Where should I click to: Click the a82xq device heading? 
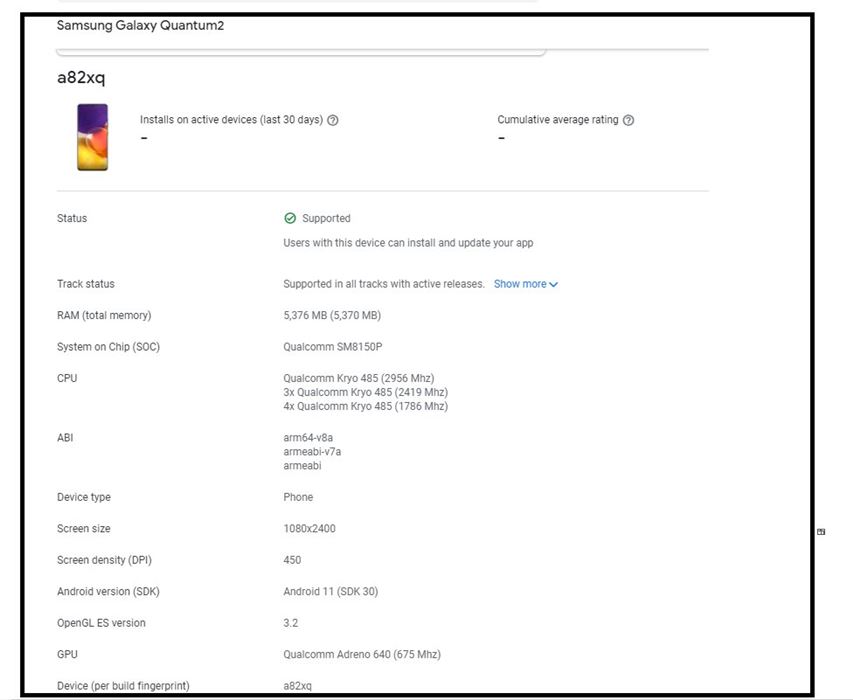coord(81,78)
